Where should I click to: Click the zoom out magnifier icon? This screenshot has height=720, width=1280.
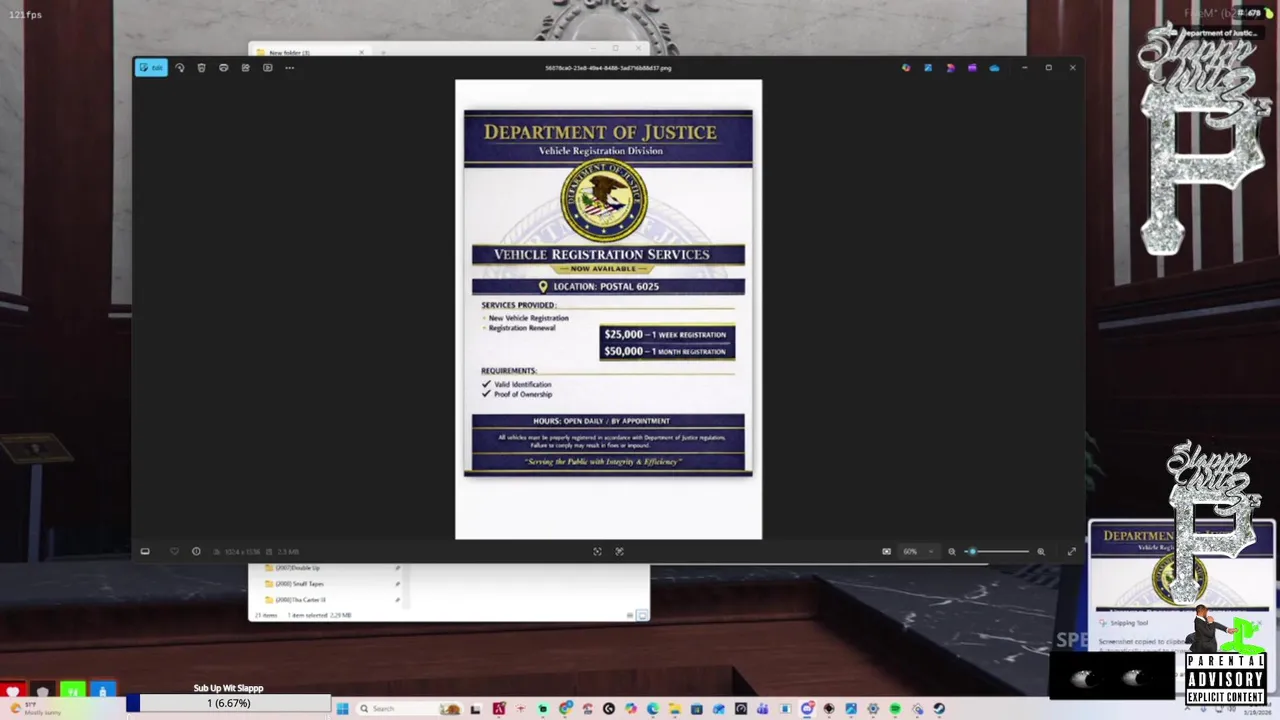click(952, 551)
